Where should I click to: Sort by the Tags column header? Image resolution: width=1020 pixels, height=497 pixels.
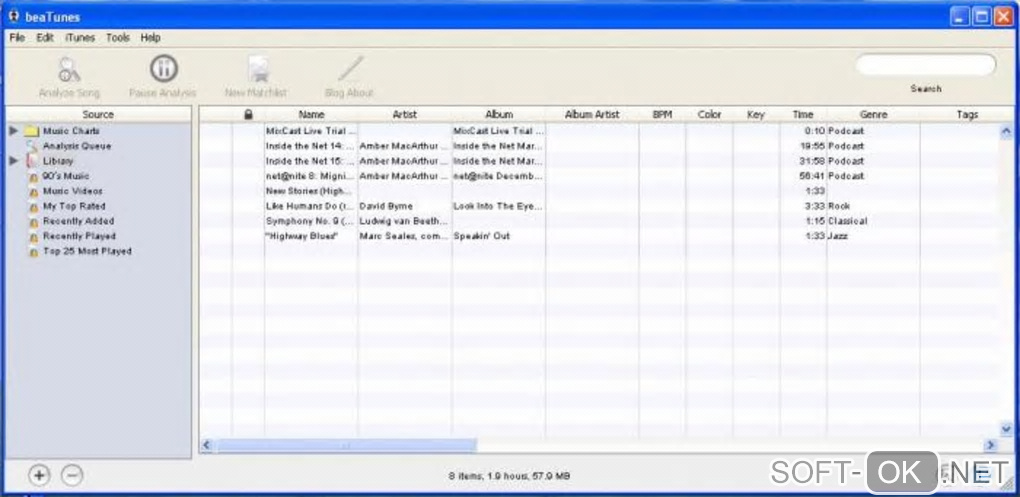(967, 114)
